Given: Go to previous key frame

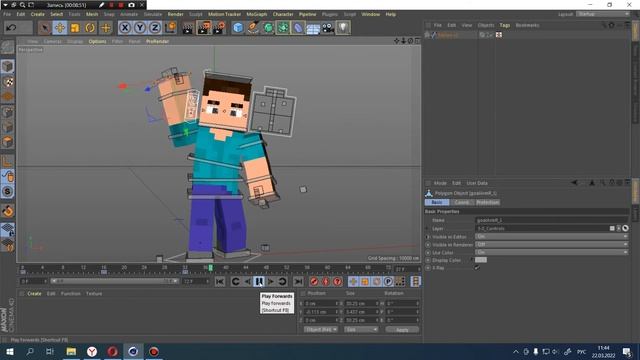Looking at the screenshot, I should [236, 282].
